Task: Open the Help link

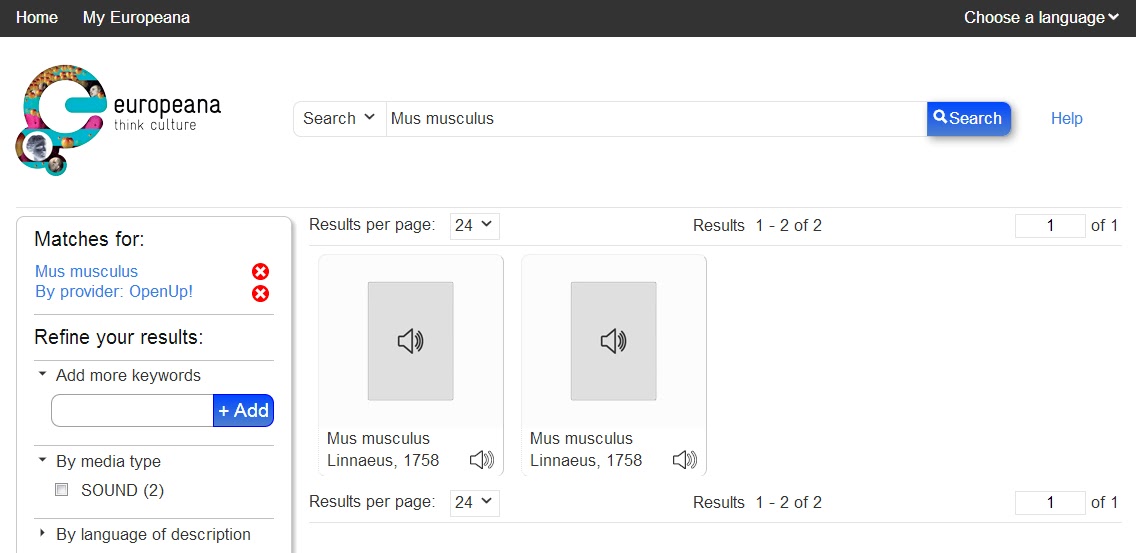Action: pos(1066,118)
